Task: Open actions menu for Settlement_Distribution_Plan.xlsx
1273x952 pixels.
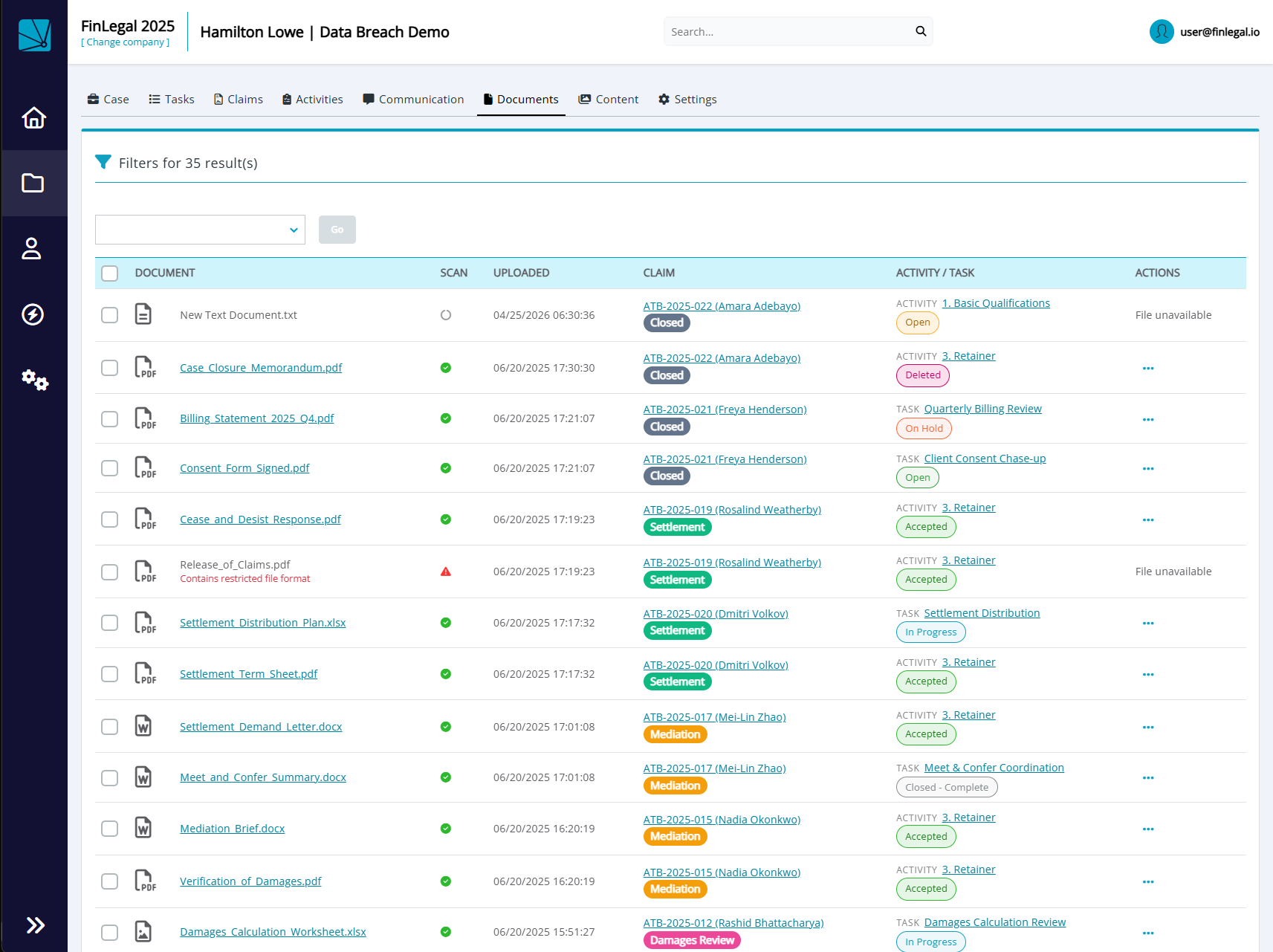Action: [x=1148, y=624]
